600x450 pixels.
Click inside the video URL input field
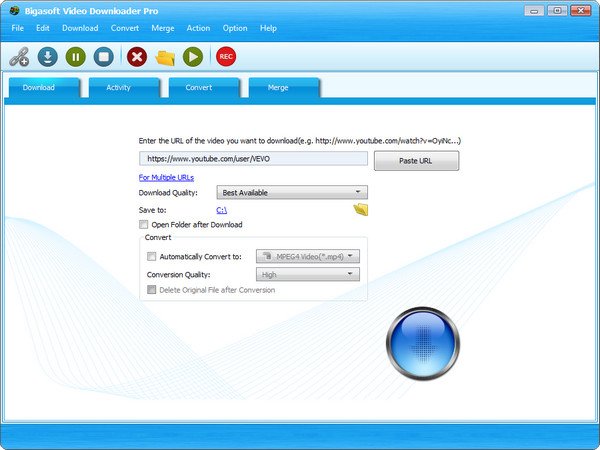pyautogui.click(x=253, y=158)
